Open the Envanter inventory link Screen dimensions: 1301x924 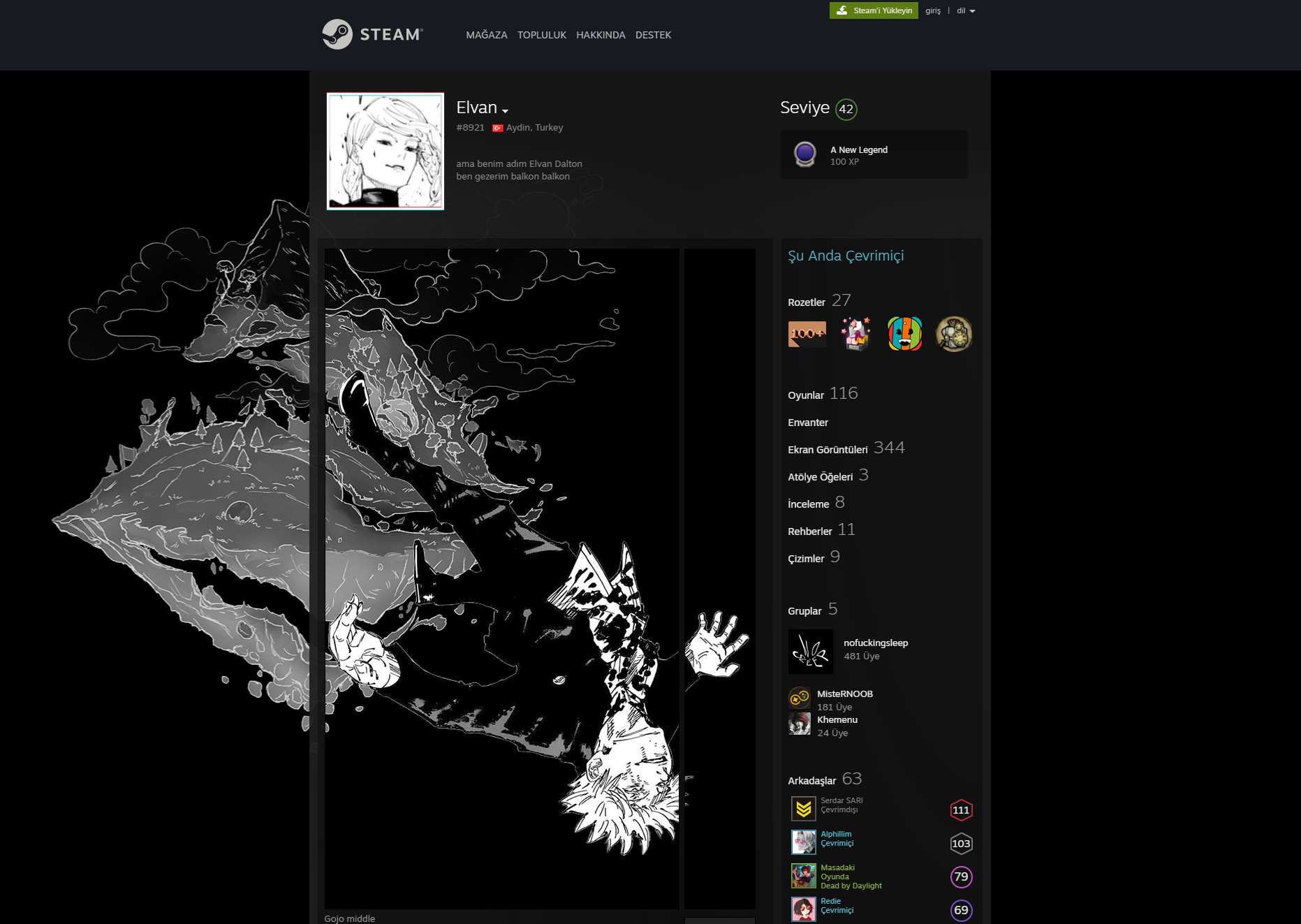pyautogui.click(x=808, y=423)
